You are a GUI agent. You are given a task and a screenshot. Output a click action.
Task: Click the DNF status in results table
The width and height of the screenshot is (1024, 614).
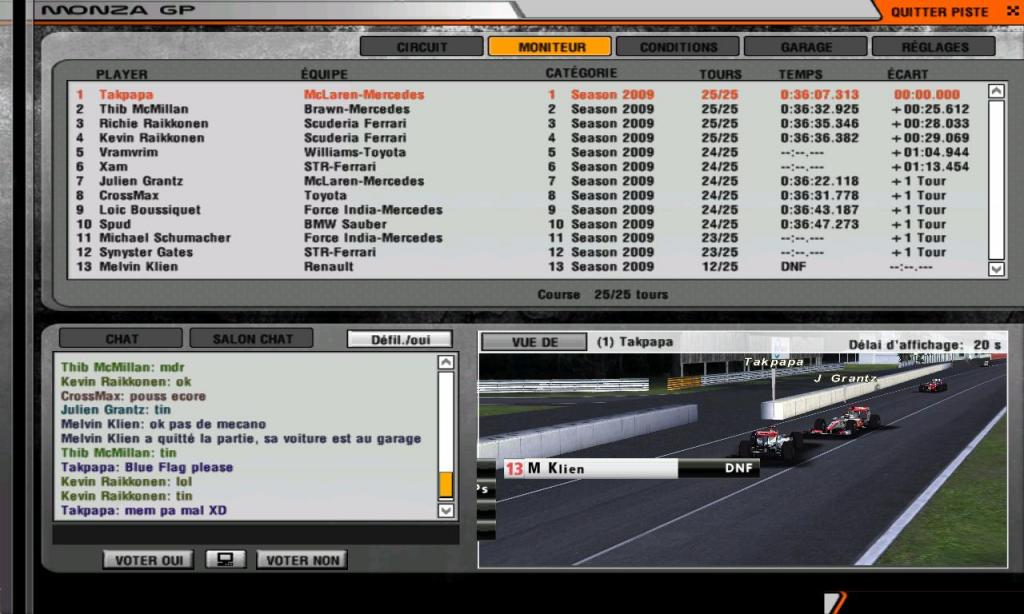pos(793,267)
